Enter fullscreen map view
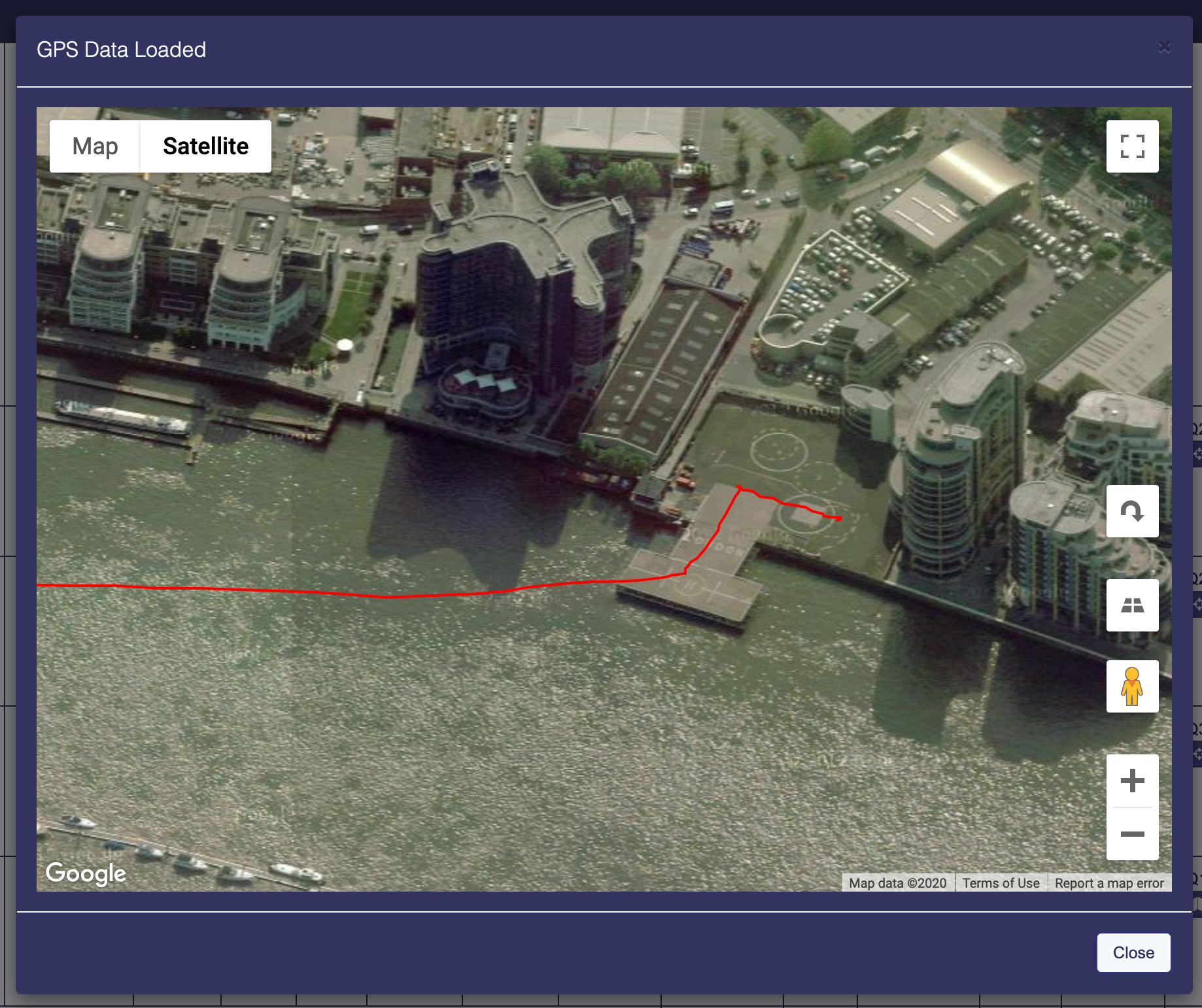 pos(1133,146)
